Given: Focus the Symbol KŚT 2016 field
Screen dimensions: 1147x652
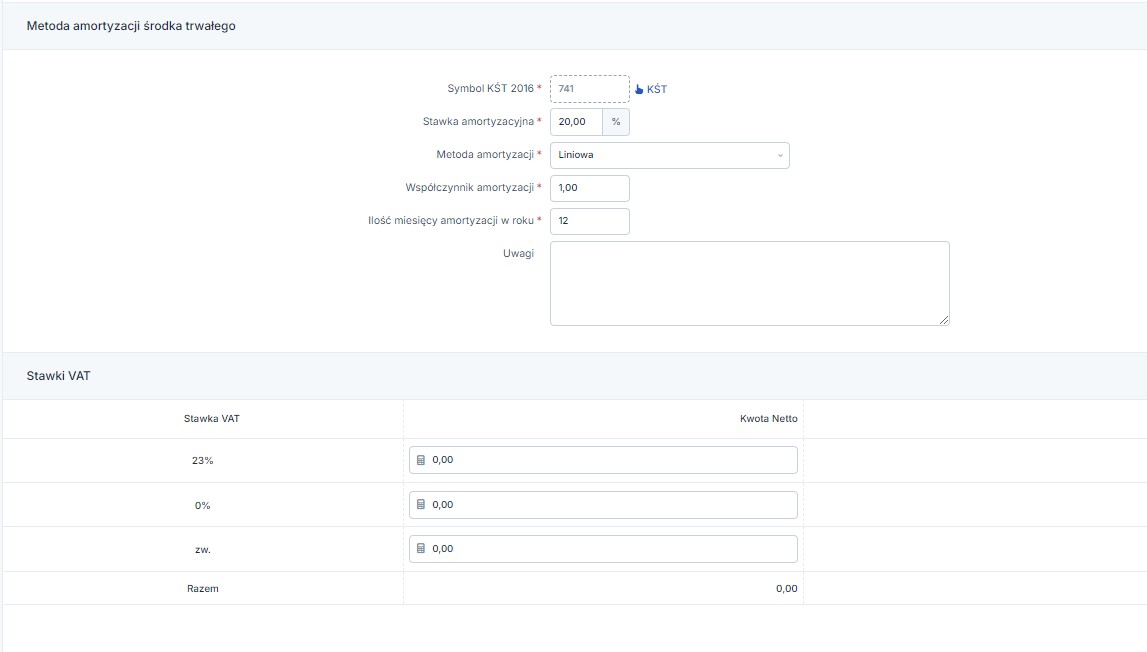Looking at the screenshot, I should pyautogui.click(x=589, y=89).
